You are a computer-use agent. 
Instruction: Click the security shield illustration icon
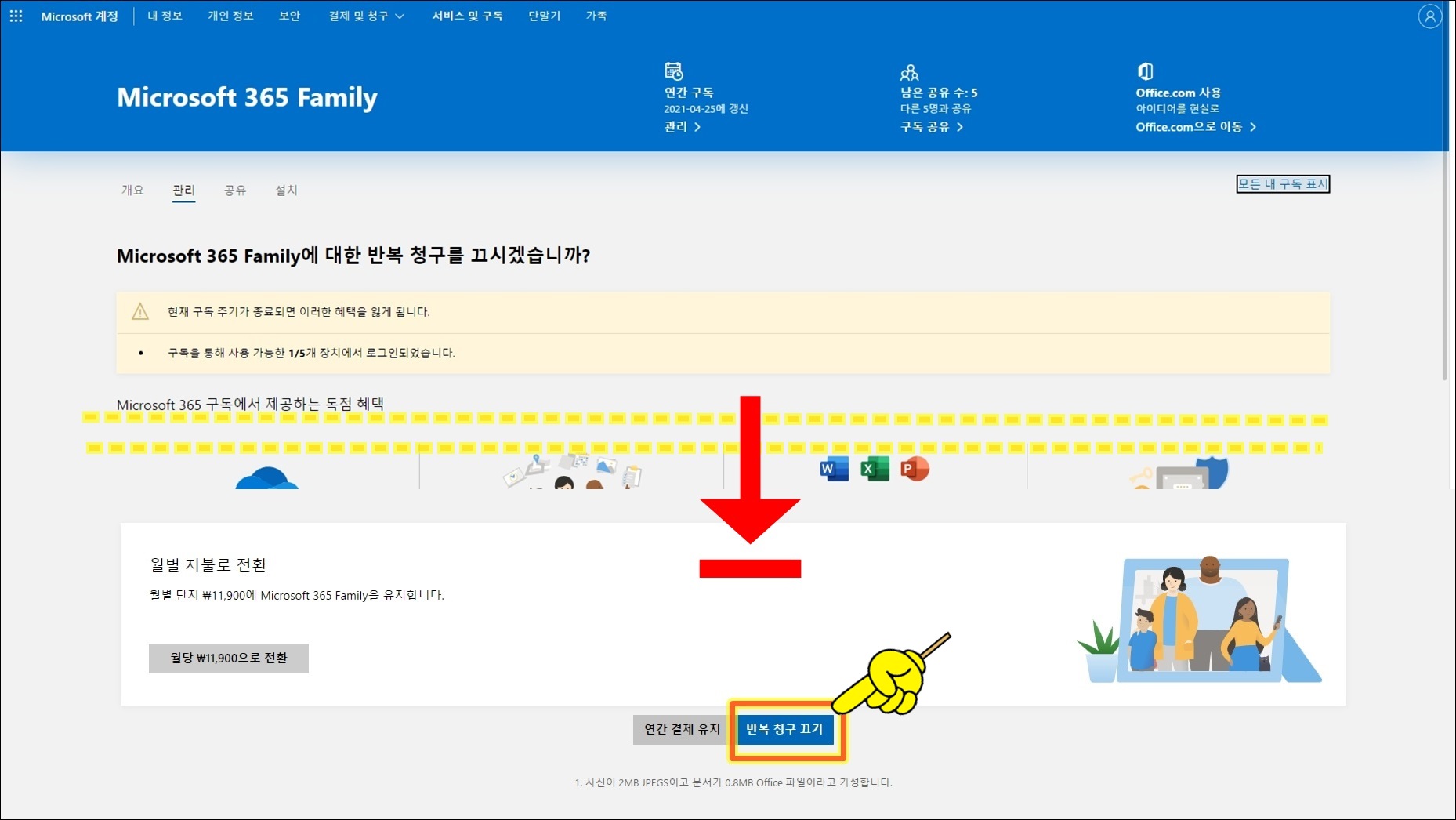[1179, 473]
